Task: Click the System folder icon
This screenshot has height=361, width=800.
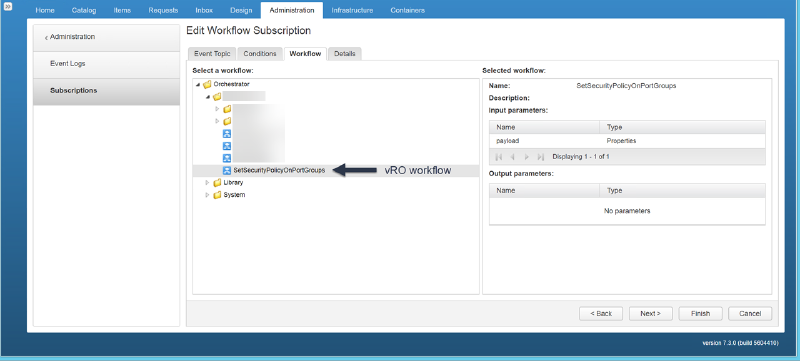Action: click(x=217, y=195)
